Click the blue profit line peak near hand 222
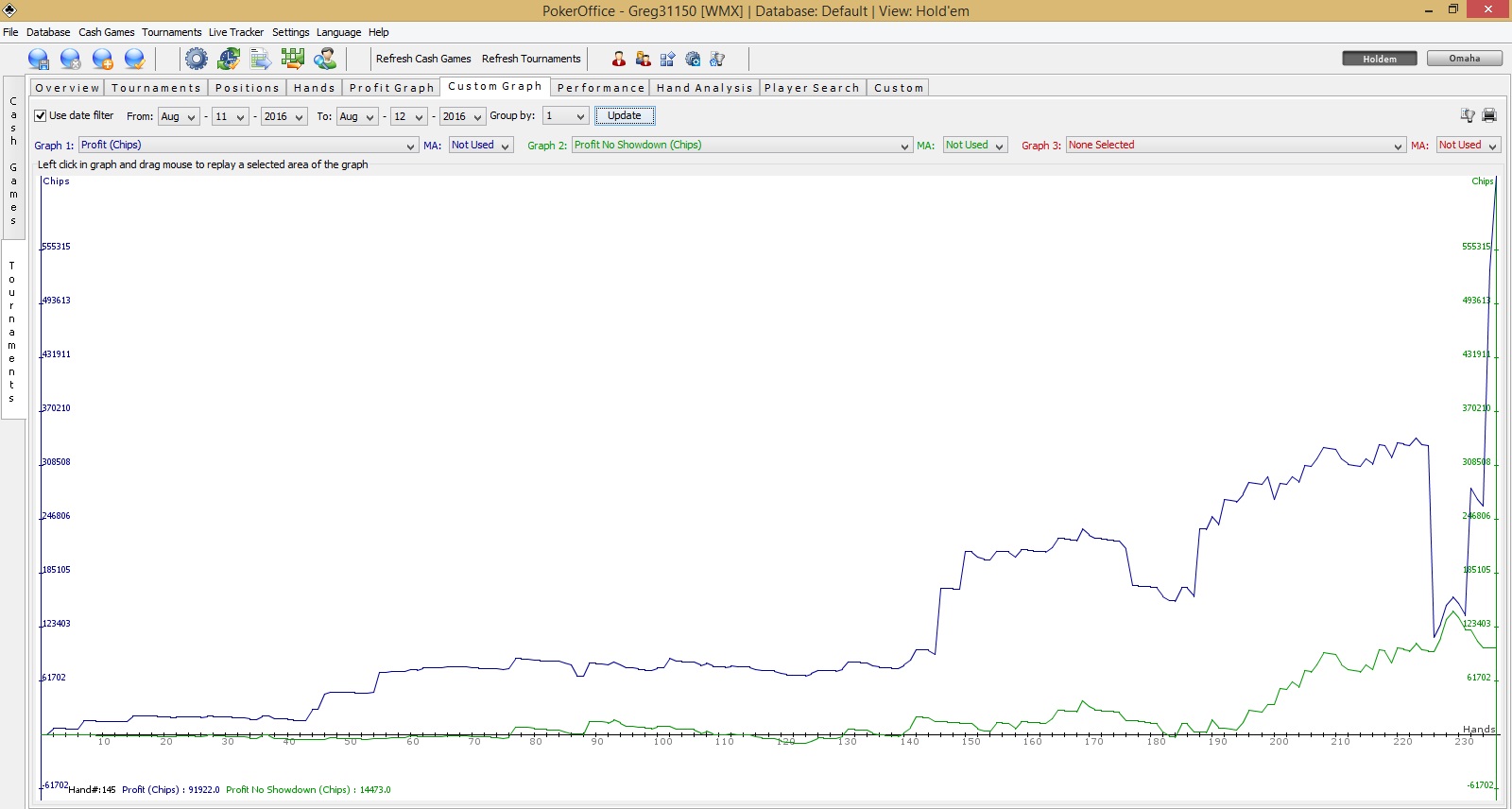Image resolution: width=1512 pixels, height=809 pixels. pyautogui.click(x=1416, y=439)
